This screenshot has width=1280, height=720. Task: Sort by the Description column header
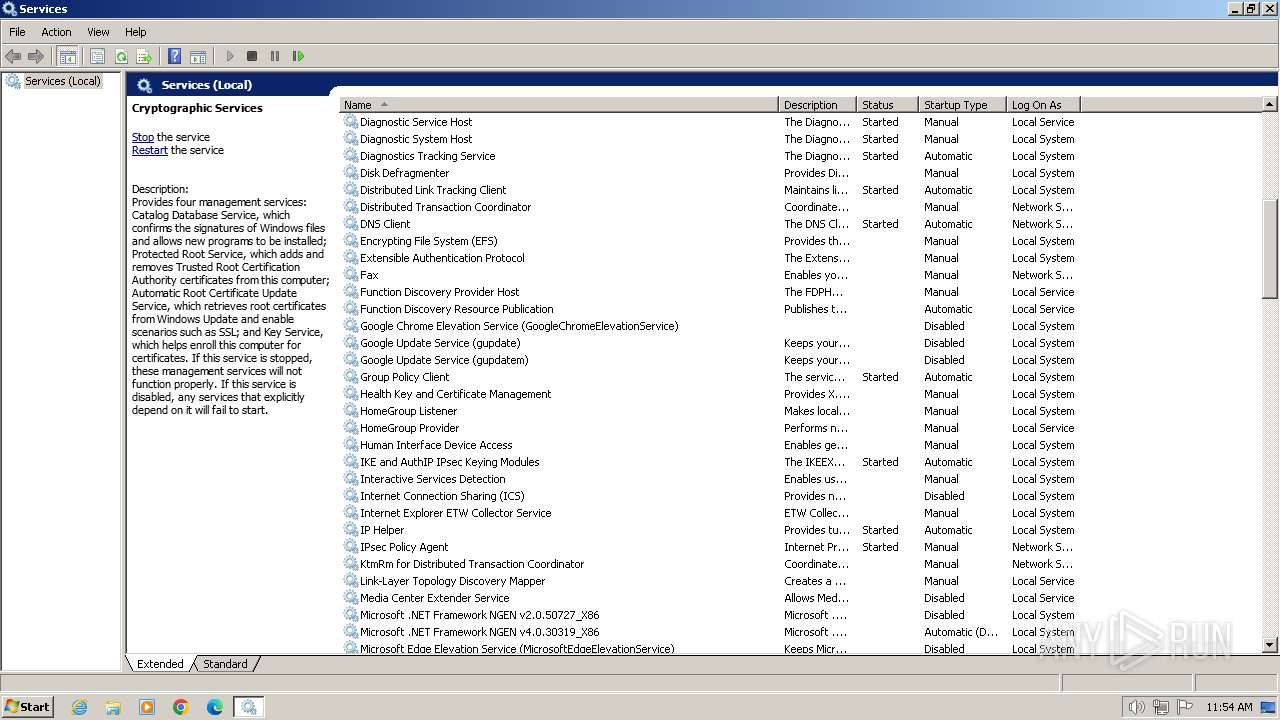point(817,105)
